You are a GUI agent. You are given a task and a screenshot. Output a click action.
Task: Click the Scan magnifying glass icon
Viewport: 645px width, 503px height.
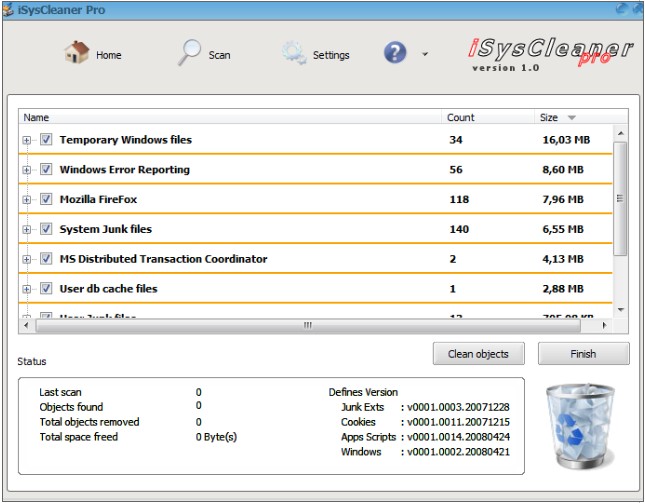pyautogui.click(x=190, y=54)
